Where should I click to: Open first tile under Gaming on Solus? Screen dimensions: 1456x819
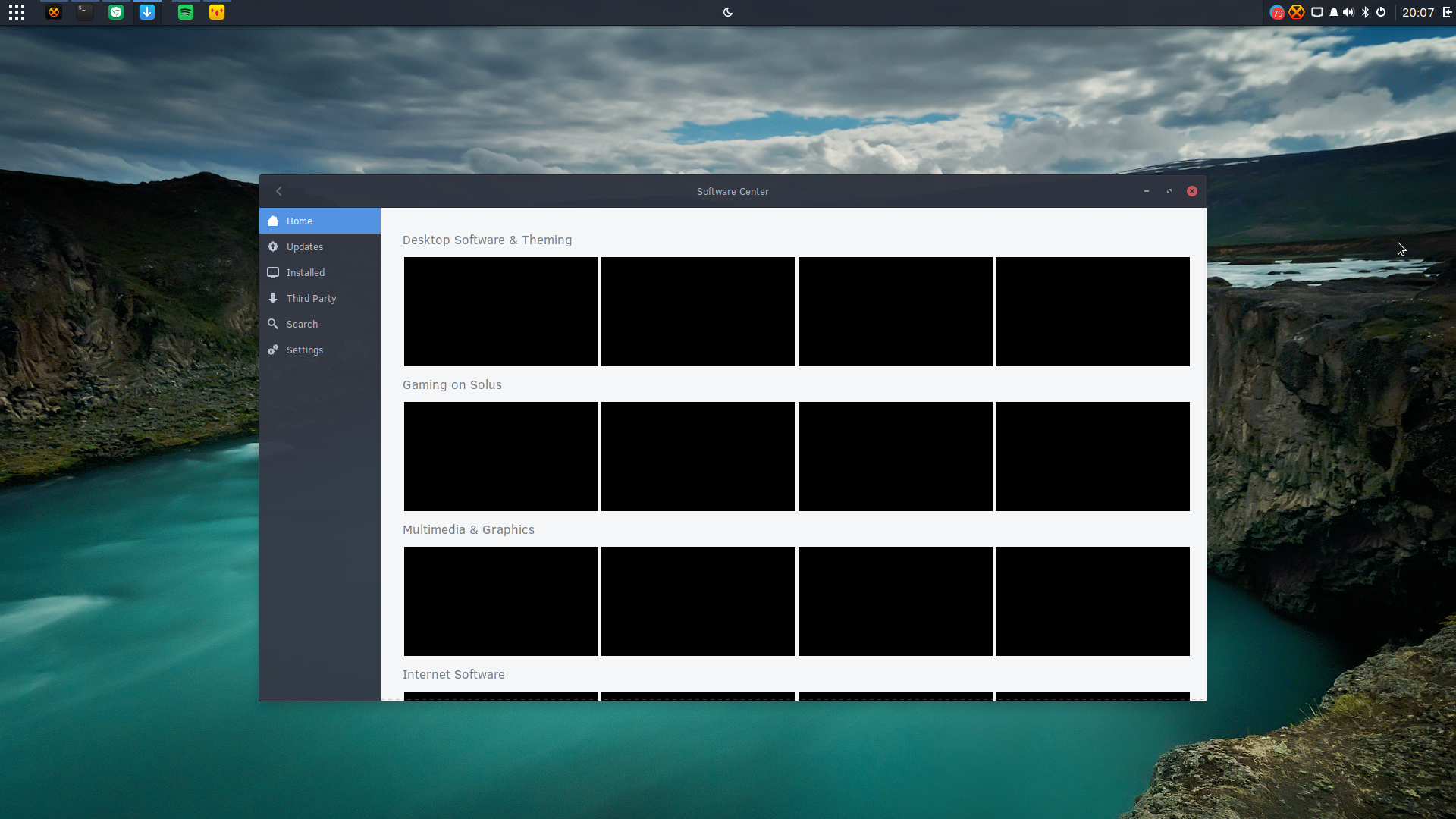501,457
